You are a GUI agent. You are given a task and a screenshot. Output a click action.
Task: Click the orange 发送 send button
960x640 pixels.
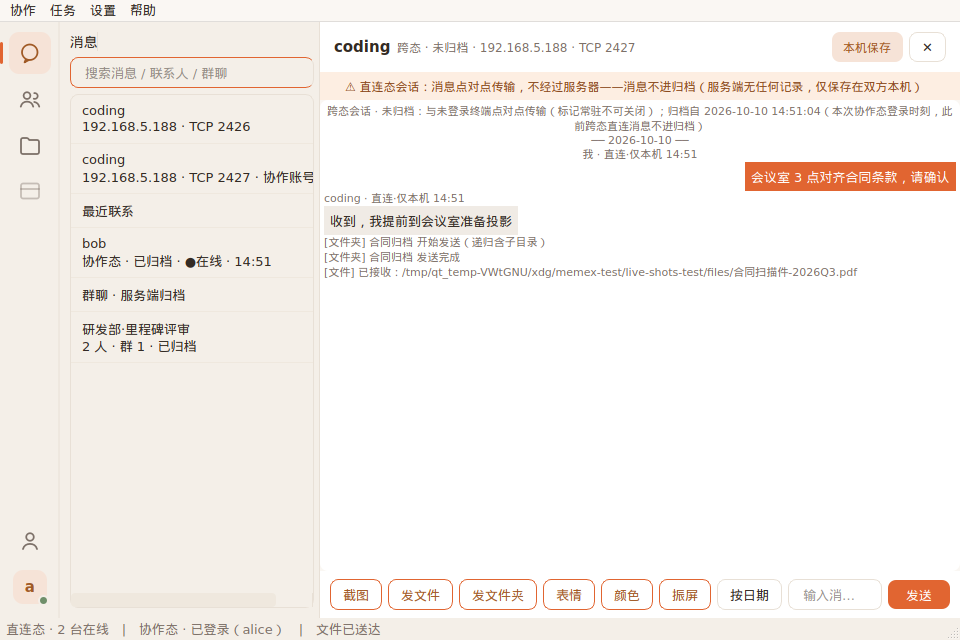[x=918, y=595]
